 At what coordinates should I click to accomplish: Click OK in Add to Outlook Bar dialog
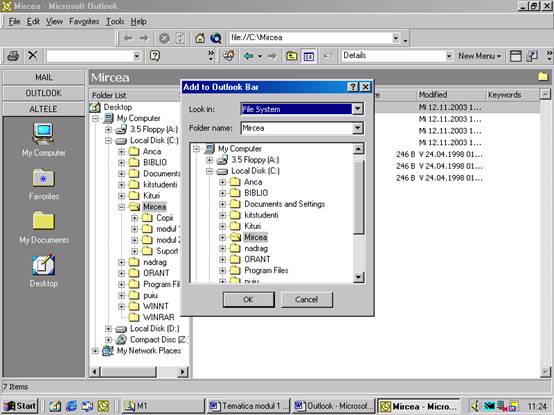point(248,300)
